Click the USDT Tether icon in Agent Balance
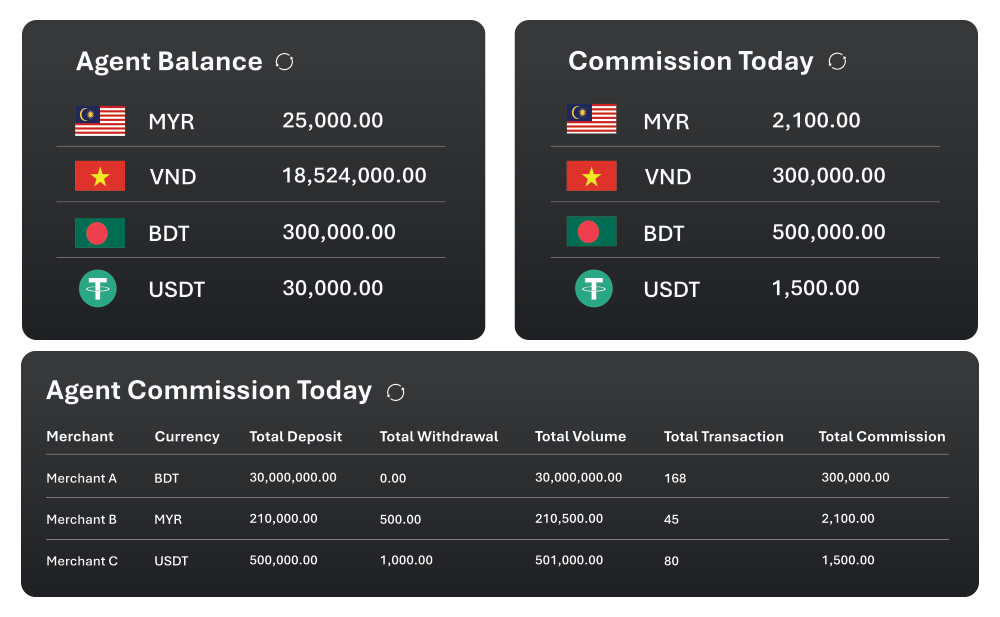Screen dimensions: 1000x617 click(98, 288)
